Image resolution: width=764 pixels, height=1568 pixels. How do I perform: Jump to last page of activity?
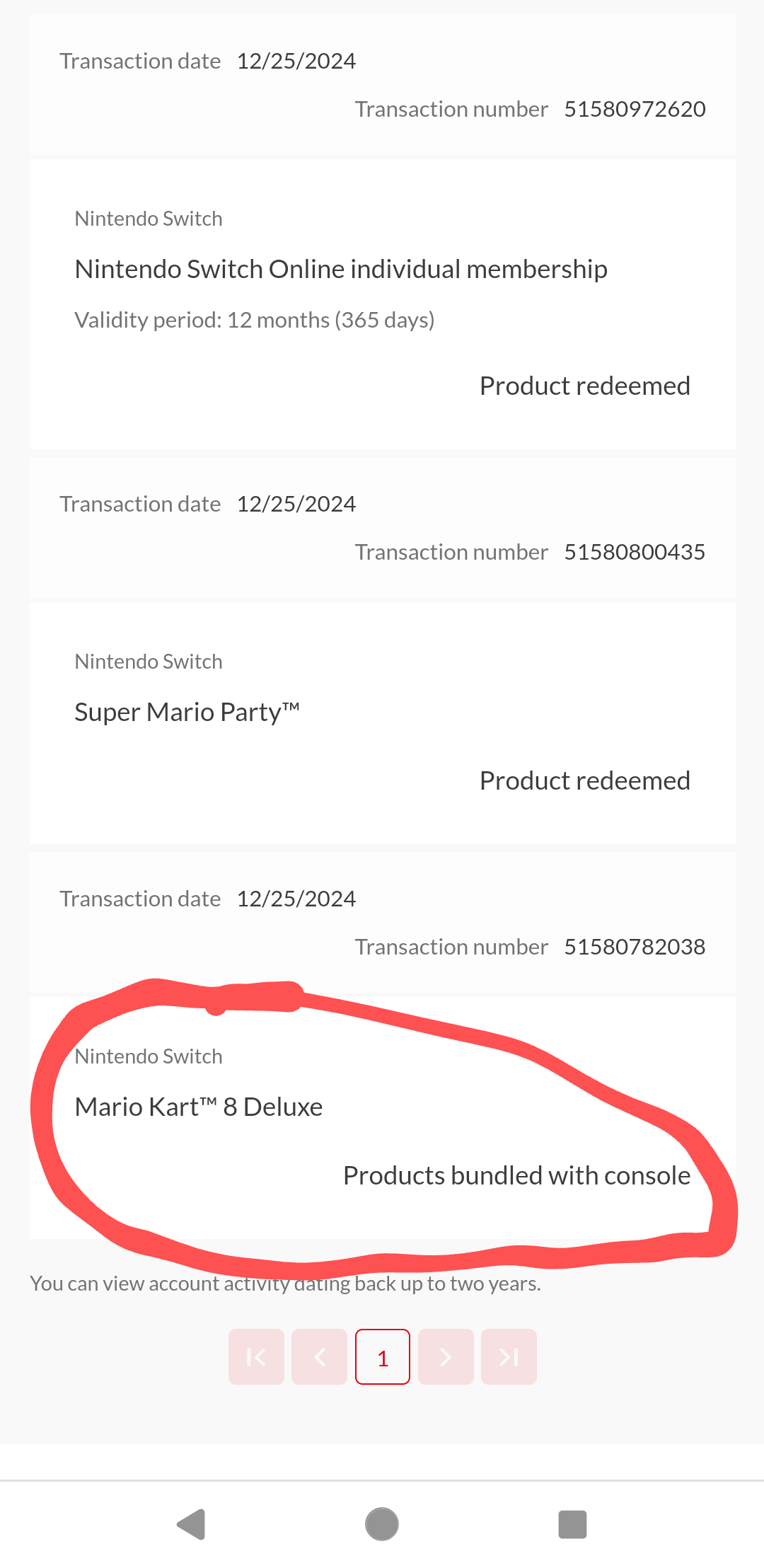[509, 1356]
